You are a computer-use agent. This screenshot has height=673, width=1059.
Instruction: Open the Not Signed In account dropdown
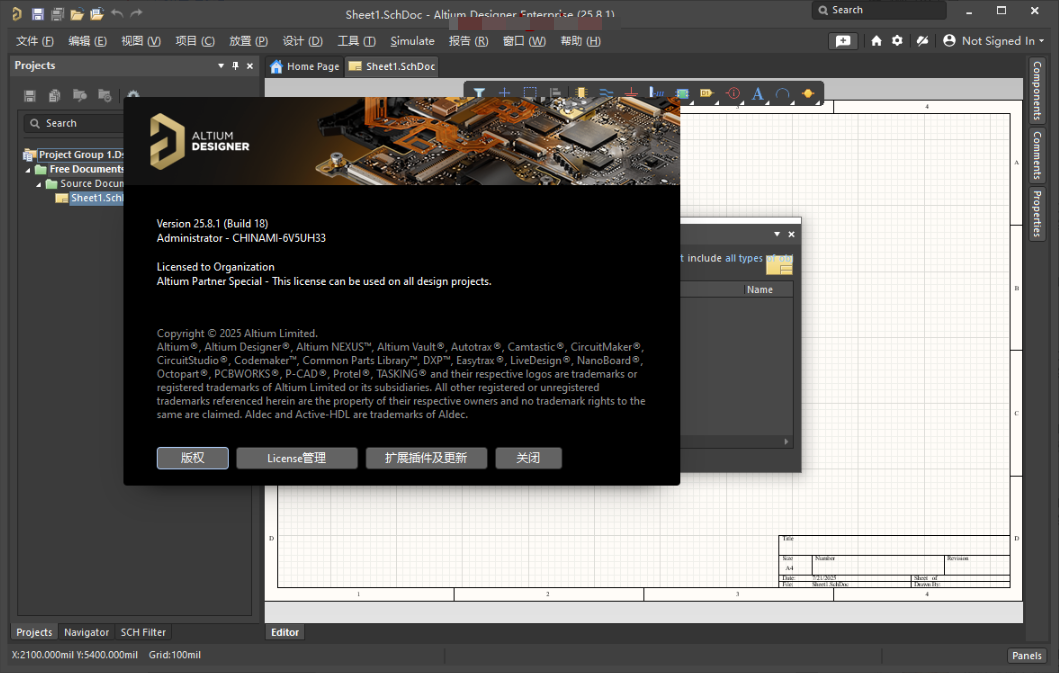click(x=993, y=41)
